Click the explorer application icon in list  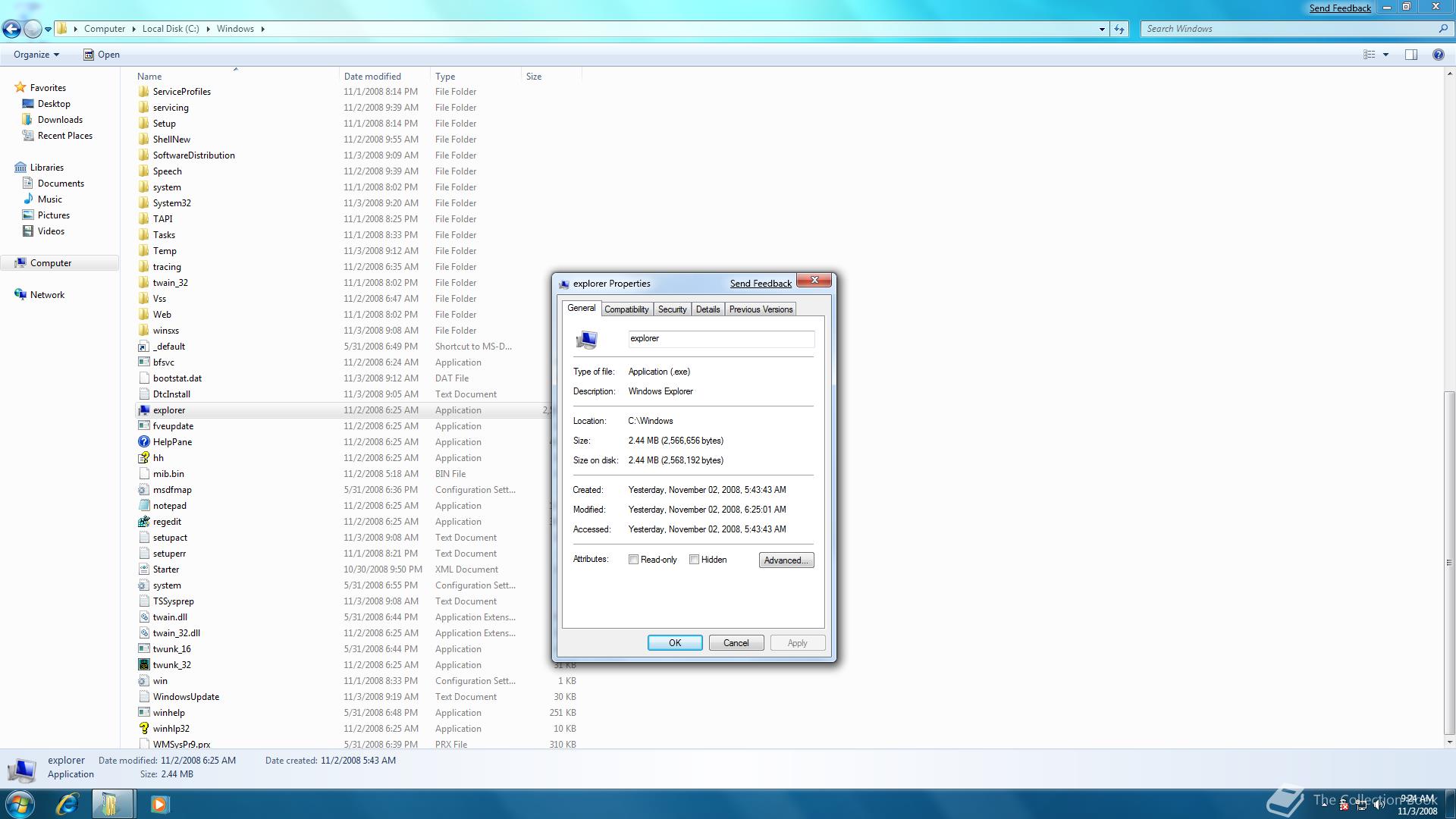coord(144,410)
